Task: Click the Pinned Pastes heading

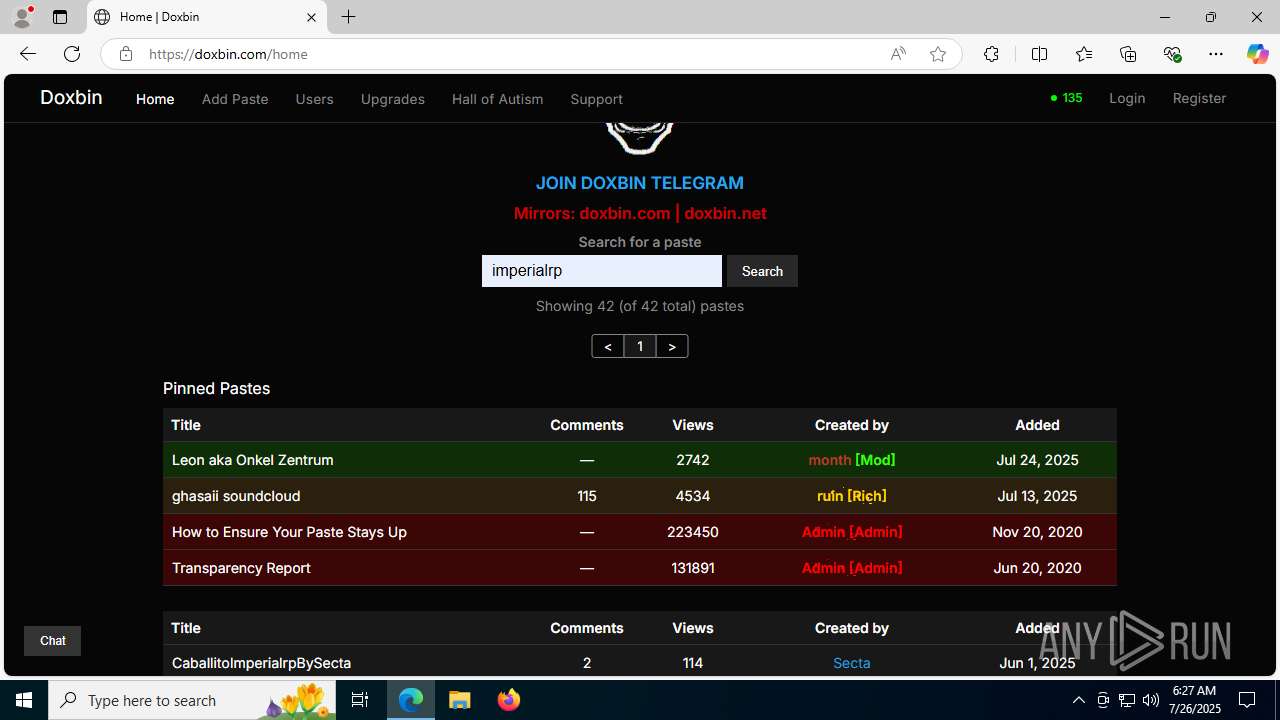Action: [216, 388]
